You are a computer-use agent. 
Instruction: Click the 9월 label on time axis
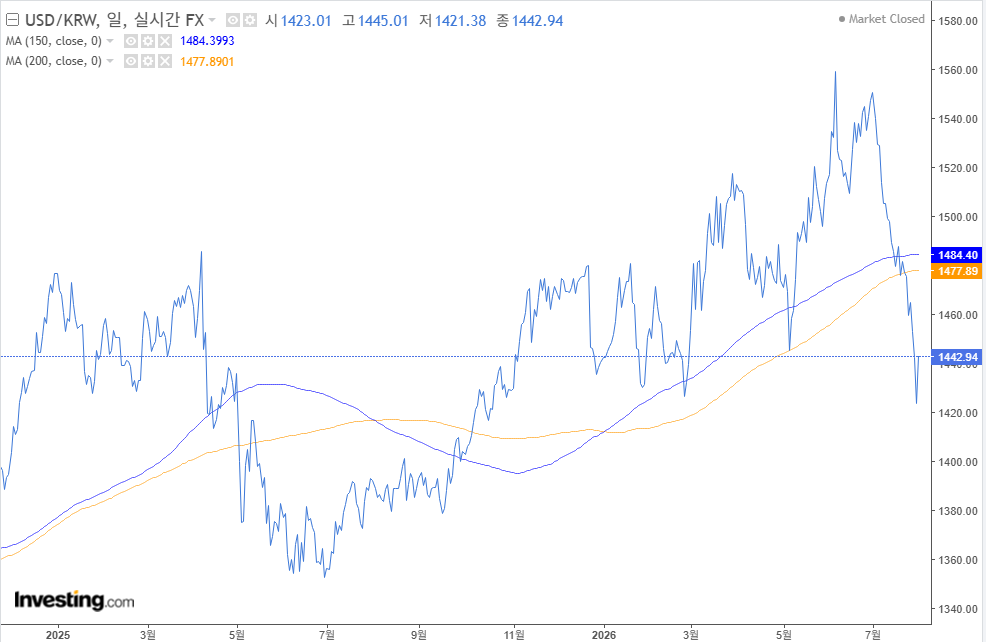(x=419, y=635)
